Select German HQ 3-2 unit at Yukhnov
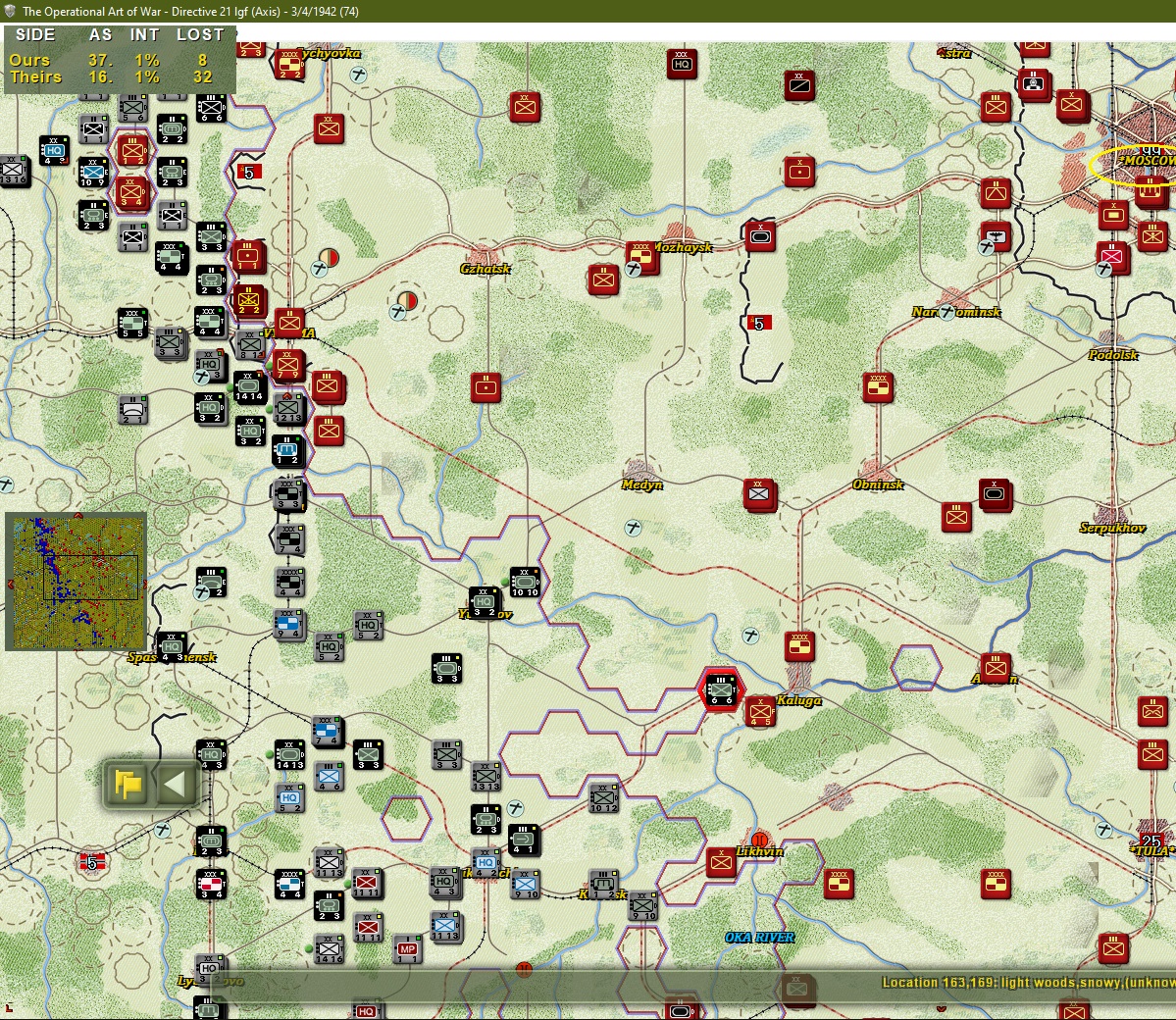Screen dimensions: 1176x1020 pyautogui.click(x=484, y=601)
